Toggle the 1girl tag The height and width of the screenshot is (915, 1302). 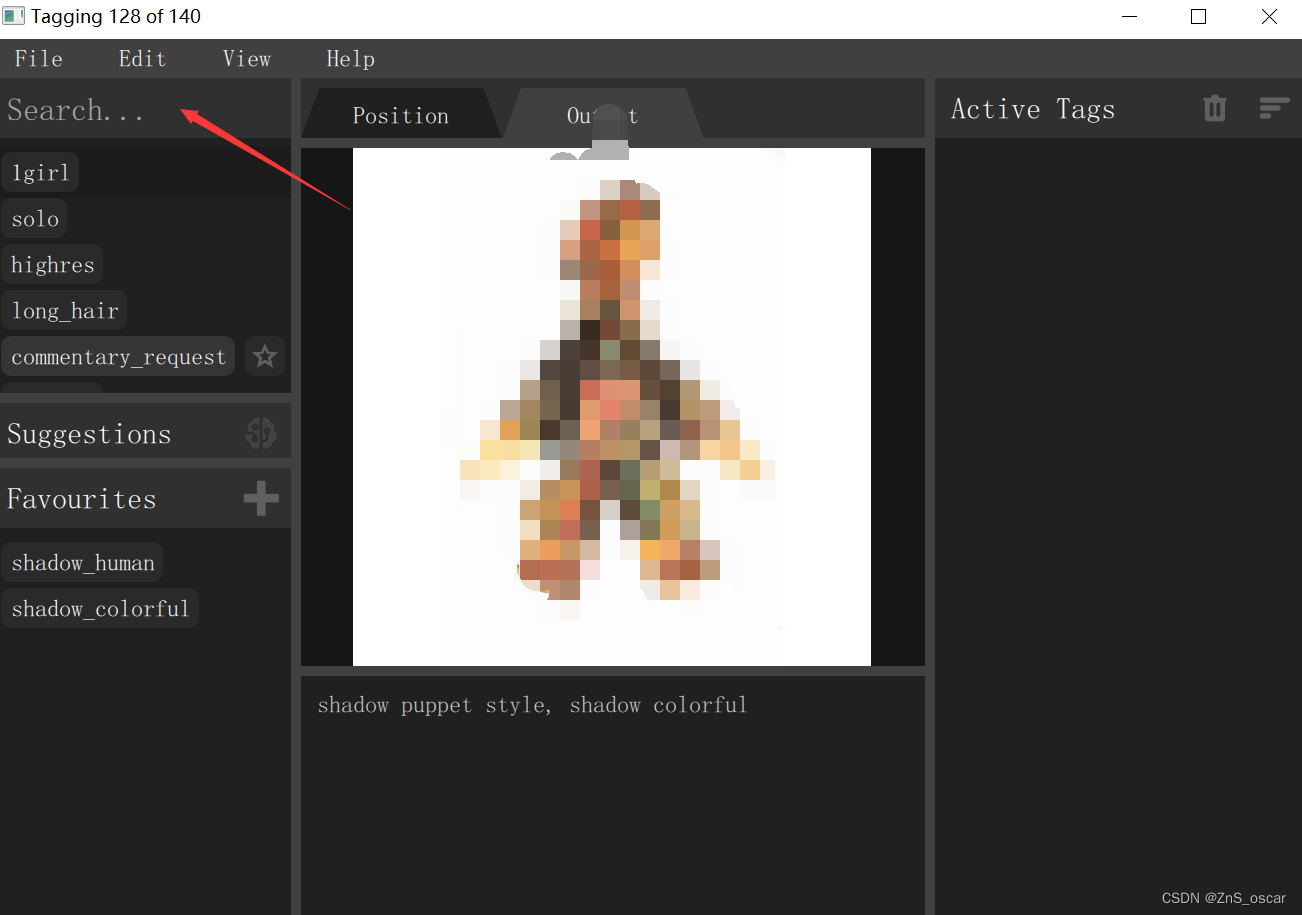pos(40,171)
